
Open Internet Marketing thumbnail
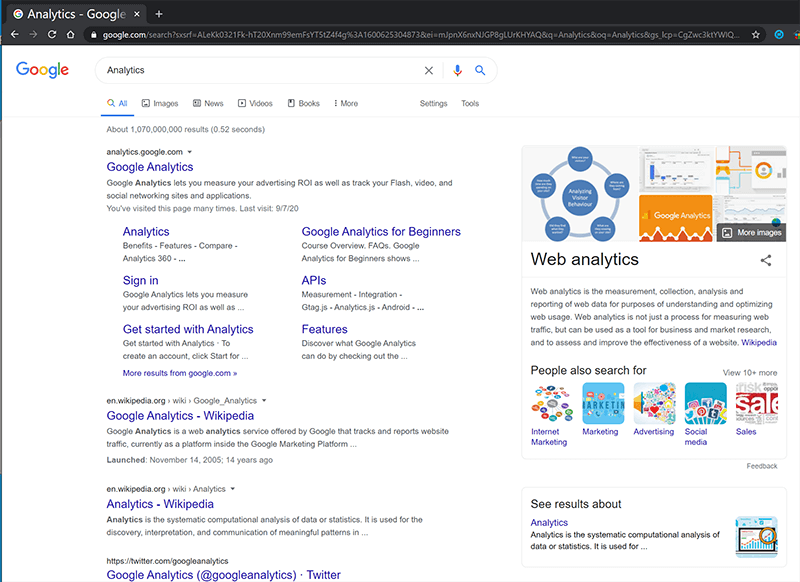(x=552, y=403)
